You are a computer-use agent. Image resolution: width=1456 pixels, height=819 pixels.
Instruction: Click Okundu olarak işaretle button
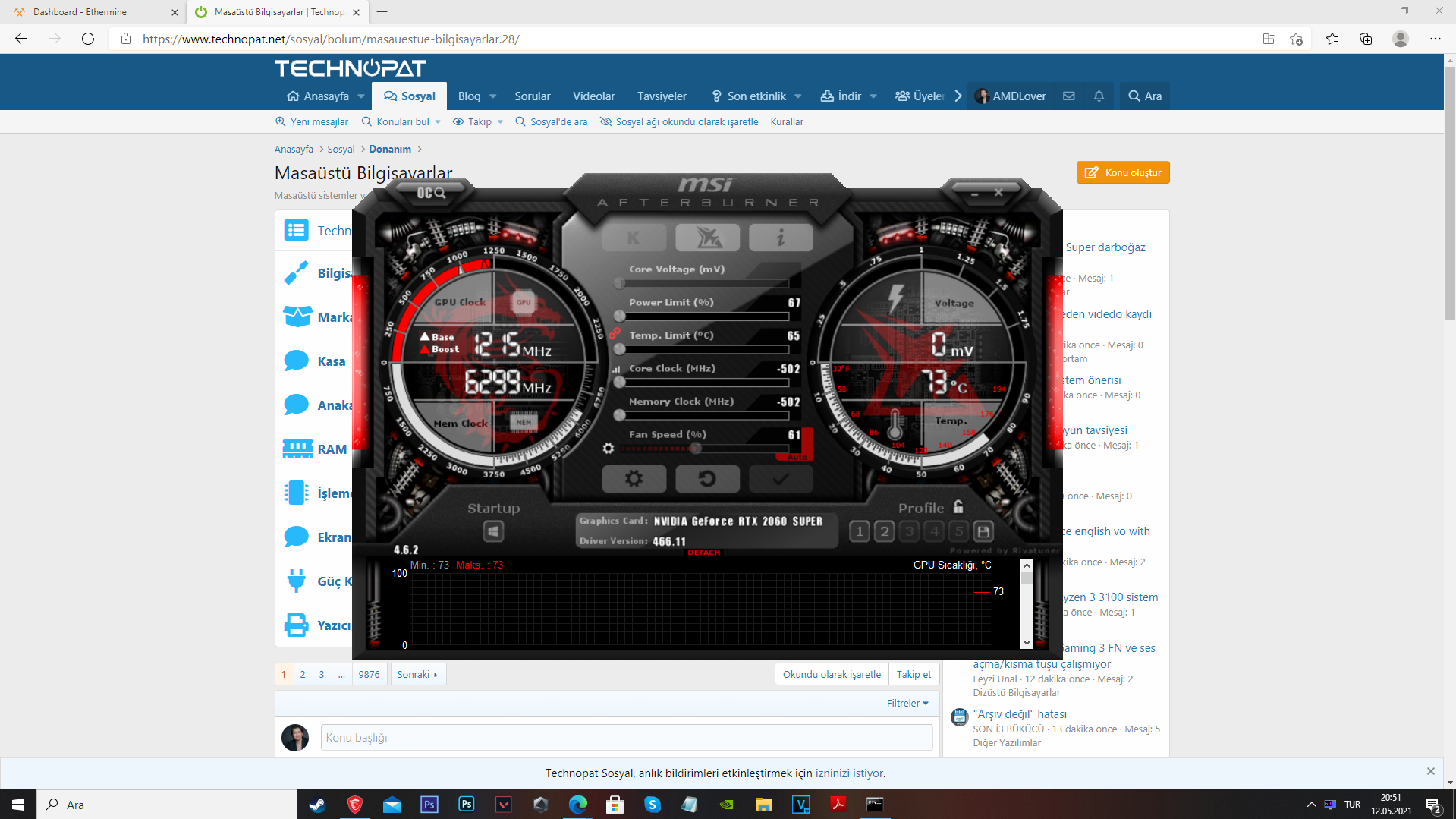832,674
